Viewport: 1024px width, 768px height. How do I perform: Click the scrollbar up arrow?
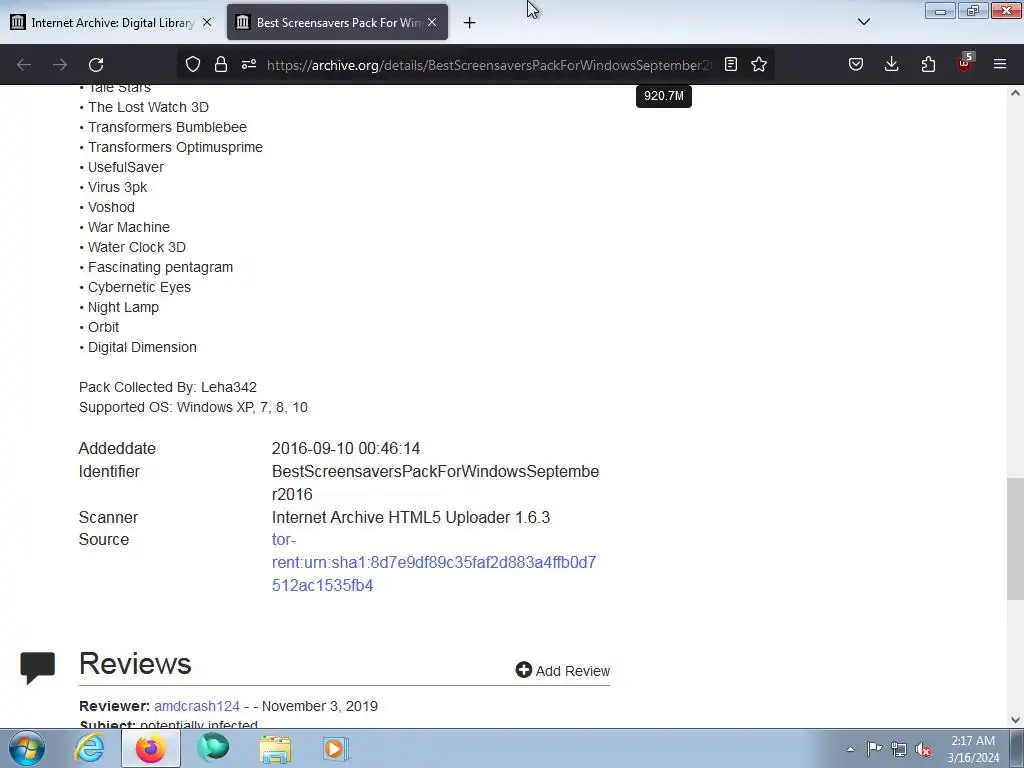click(x=1015, y=93)
